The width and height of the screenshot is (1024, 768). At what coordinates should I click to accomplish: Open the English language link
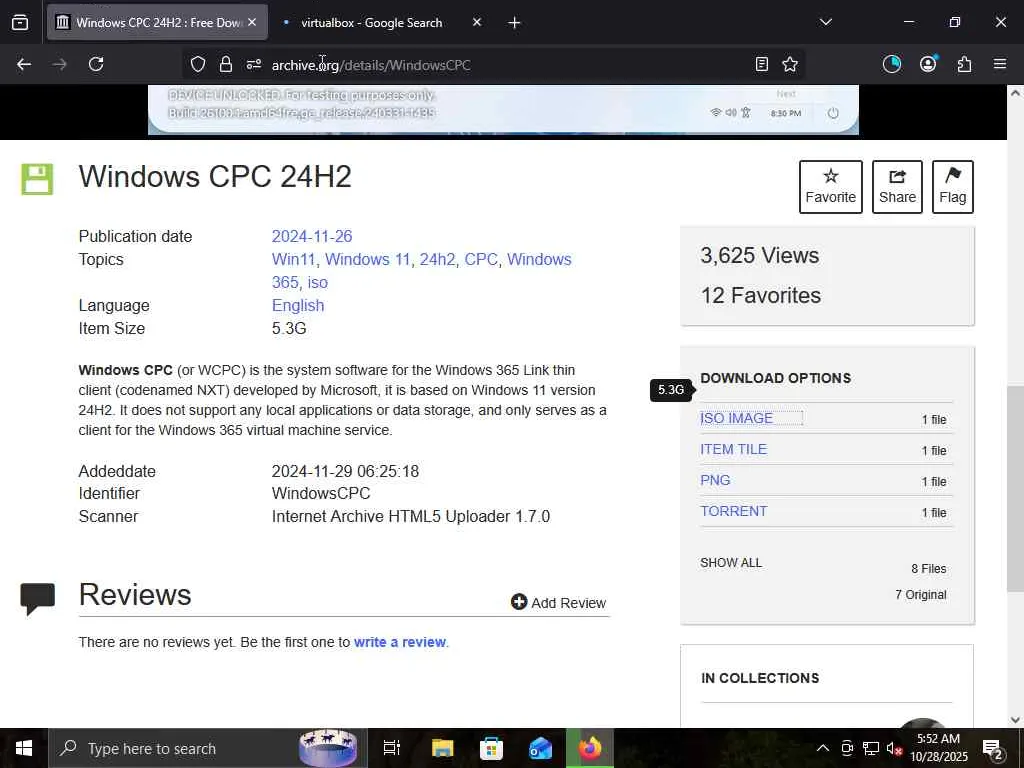click(x=298, y=306)
